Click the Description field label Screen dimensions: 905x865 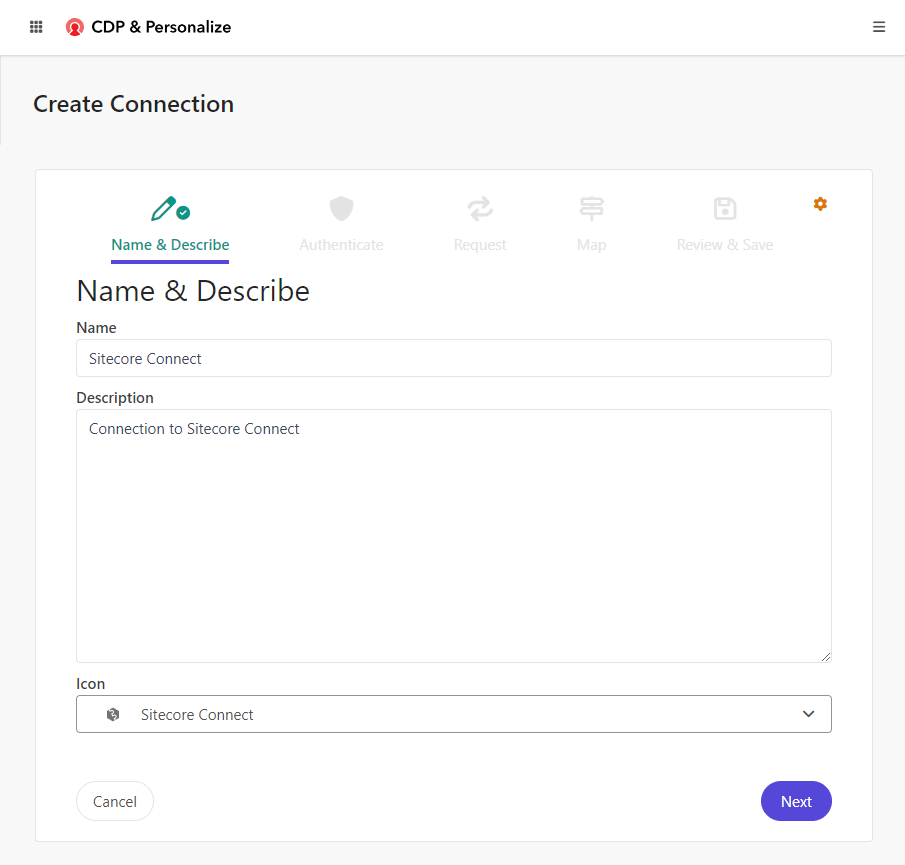click(115, 398)
